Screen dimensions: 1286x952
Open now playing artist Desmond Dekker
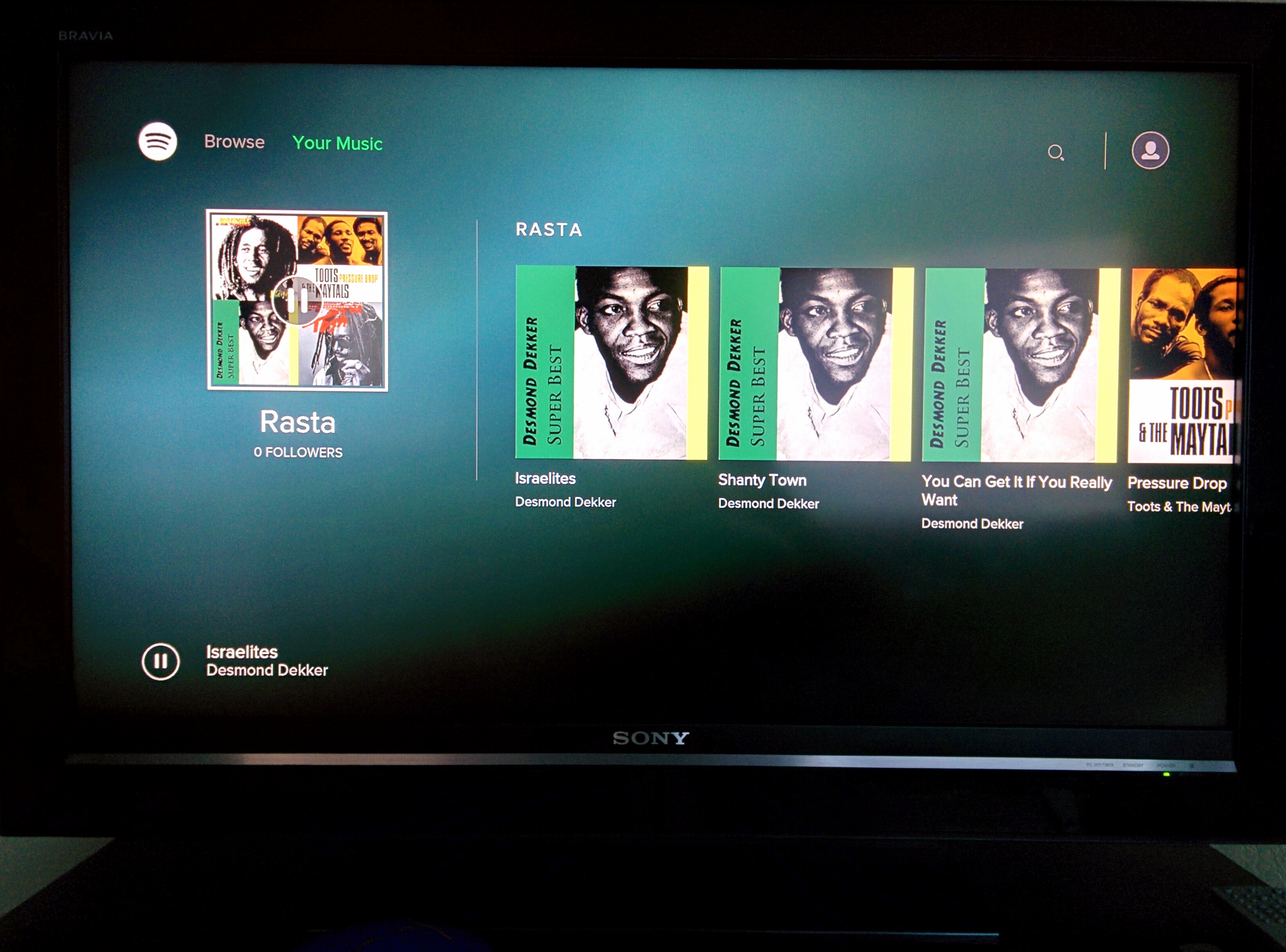point(267,670)
